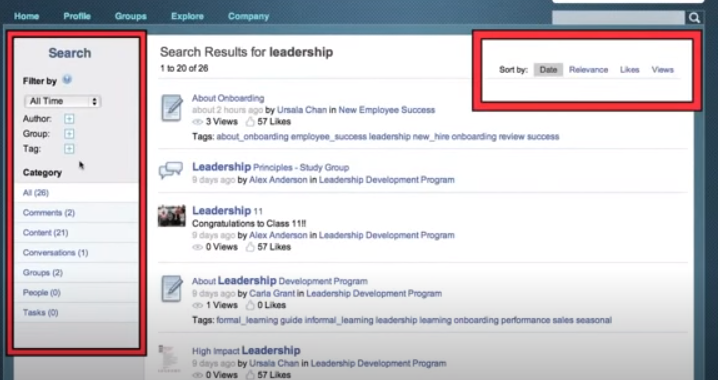The image size is (720, 380).
Task: Click the about_onboarding tag
Action: 252,137
